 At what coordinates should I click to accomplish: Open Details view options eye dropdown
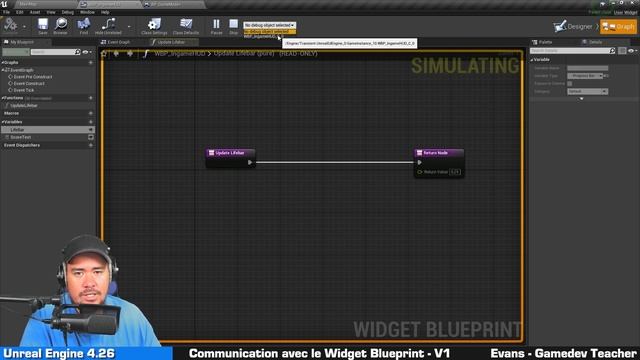coord(632,51)
